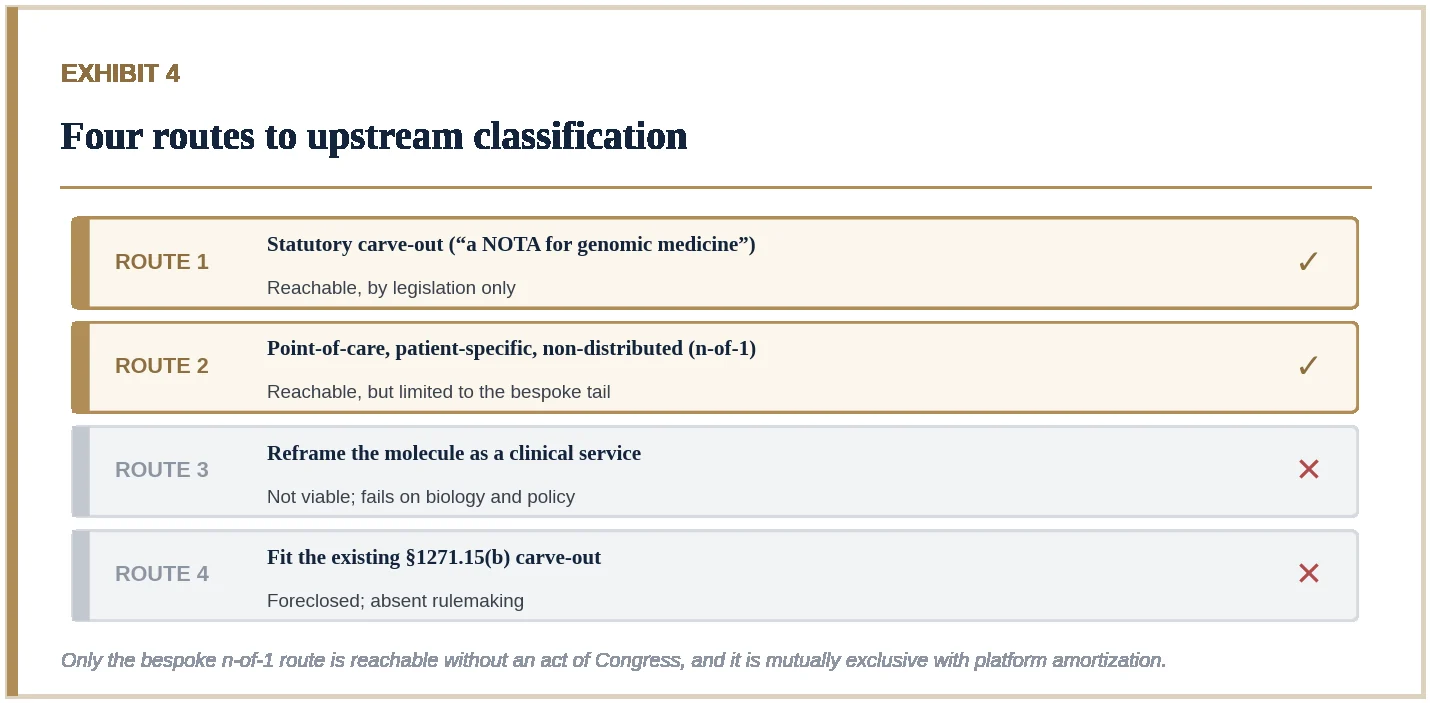Select the ROUTE 3 label

(x=162, y=470)
